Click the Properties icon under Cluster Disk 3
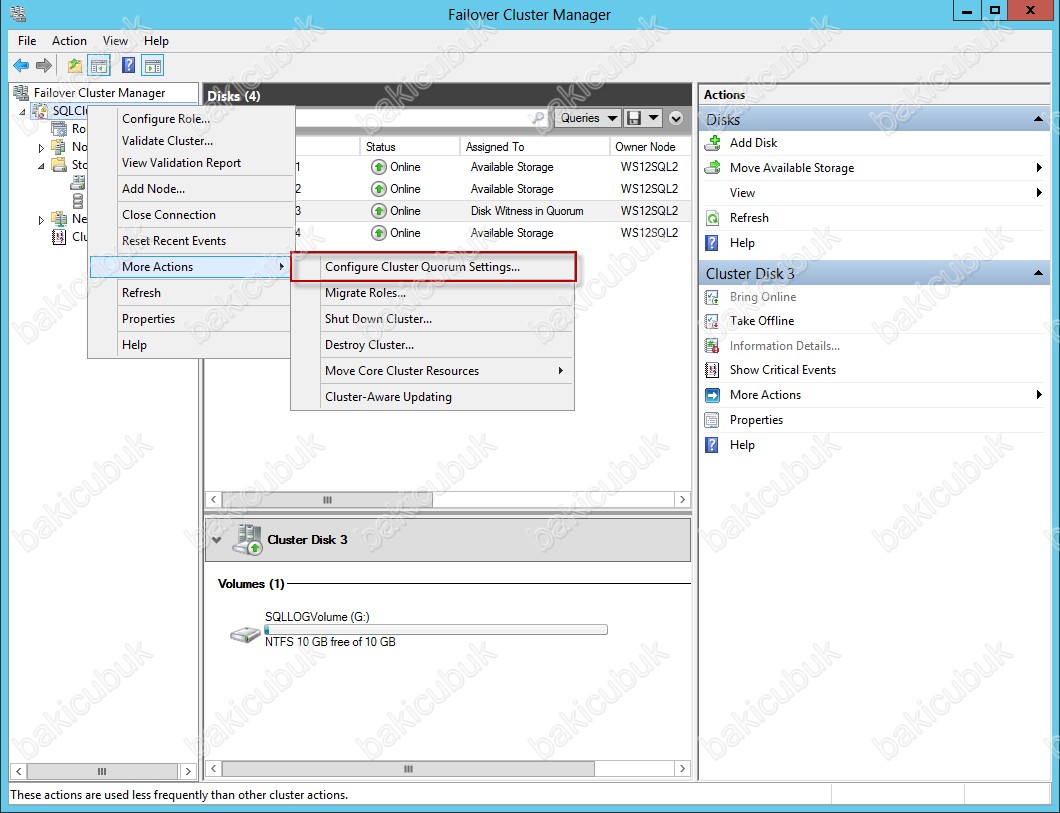The width and height of the screenshot is (1060, 813). tap(712, 420)
